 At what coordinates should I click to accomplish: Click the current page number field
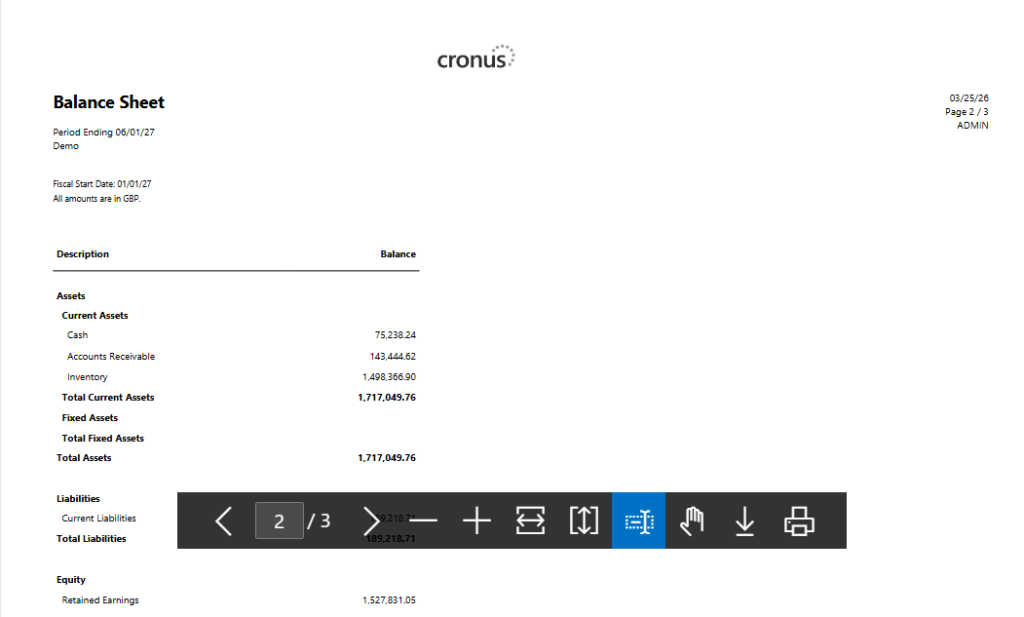pos(279,520)
